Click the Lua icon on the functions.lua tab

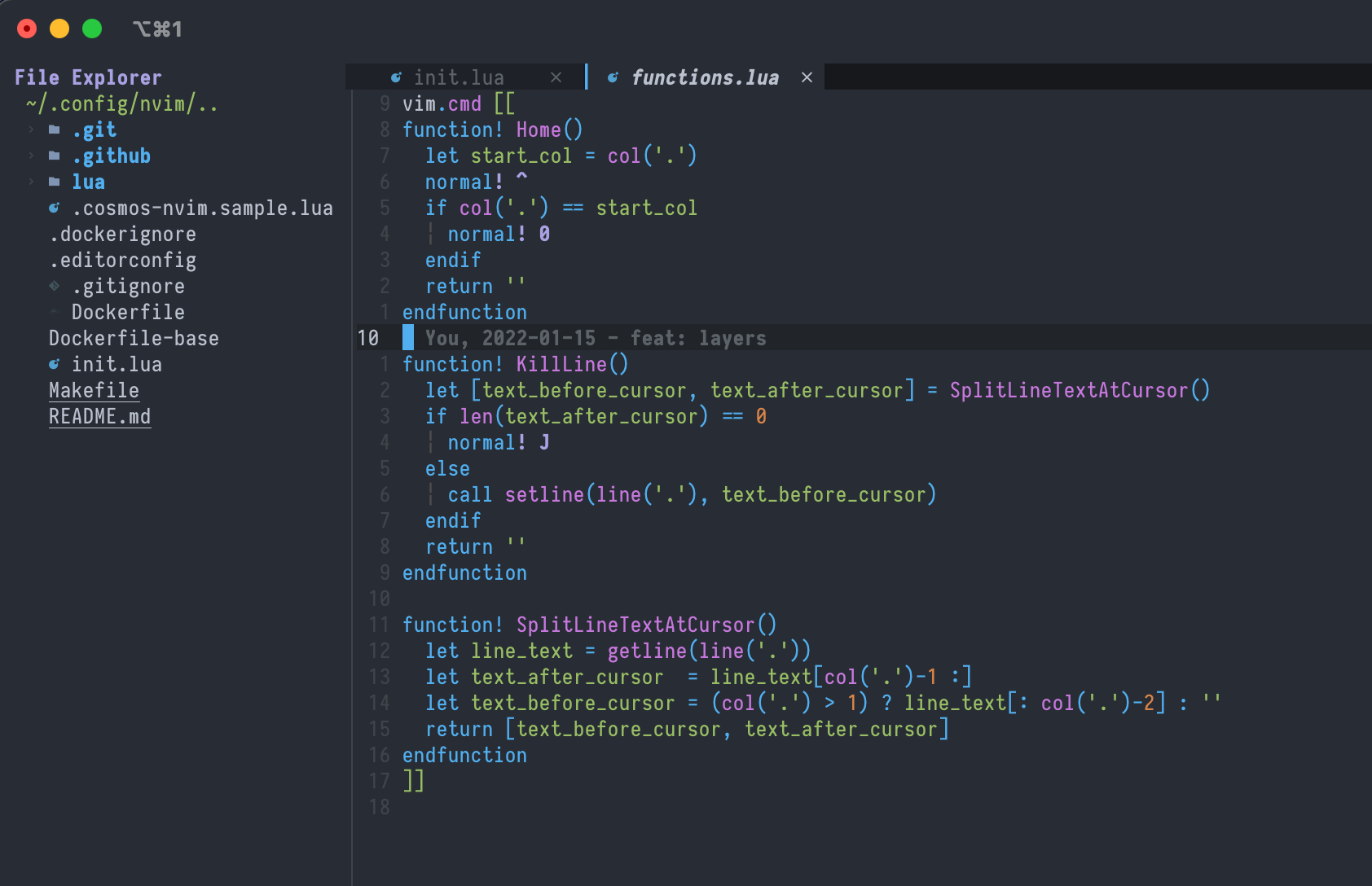(612, 77)
